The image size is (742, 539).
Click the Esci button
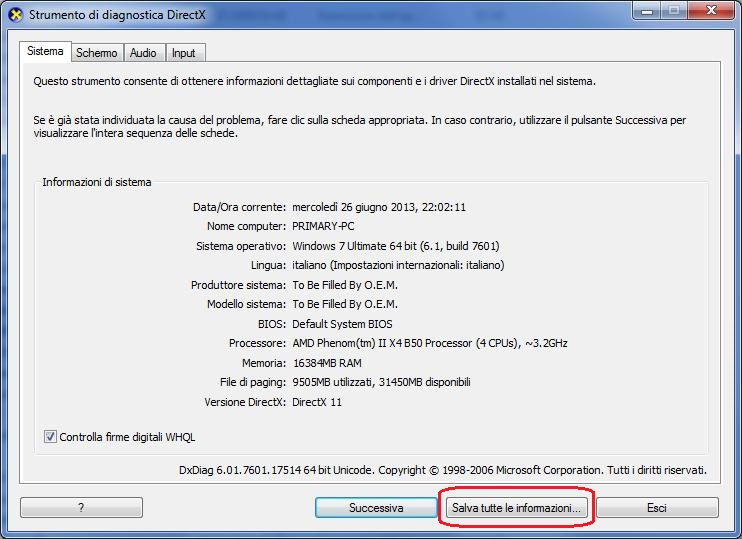tap(657, 507)
